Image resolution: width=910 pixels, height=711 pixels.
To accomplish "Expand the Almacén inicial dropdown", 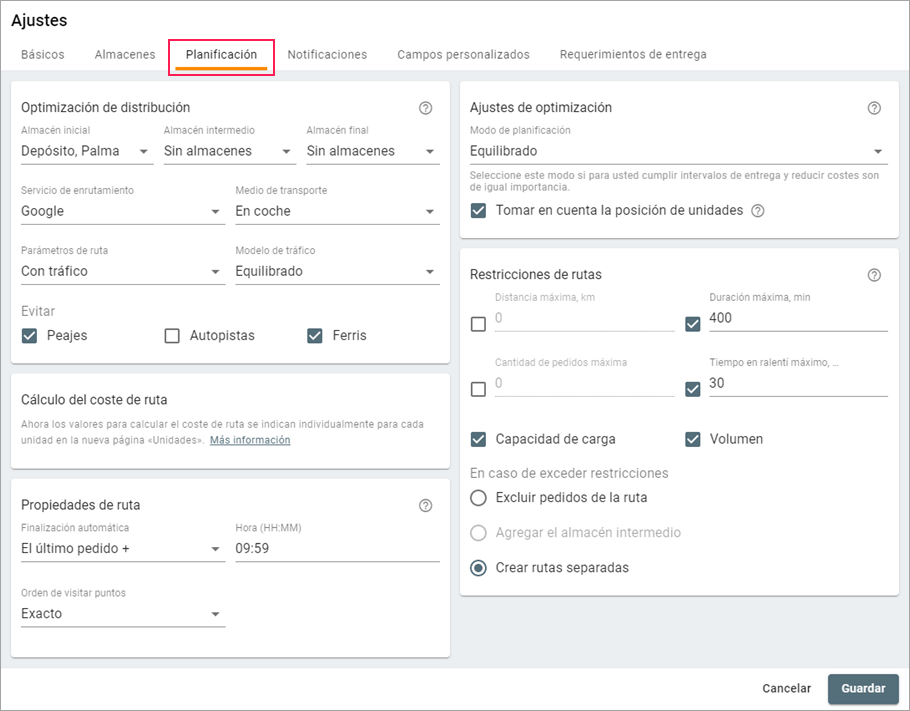I will 86,152.
